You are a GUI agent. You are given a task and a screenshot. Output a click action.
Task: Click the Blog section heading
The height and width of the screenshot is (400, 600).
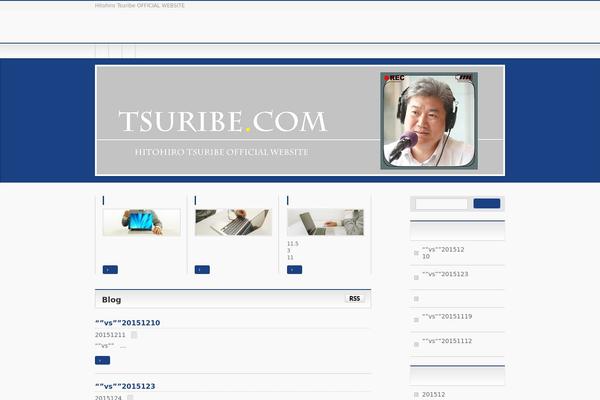click(111, 300)
